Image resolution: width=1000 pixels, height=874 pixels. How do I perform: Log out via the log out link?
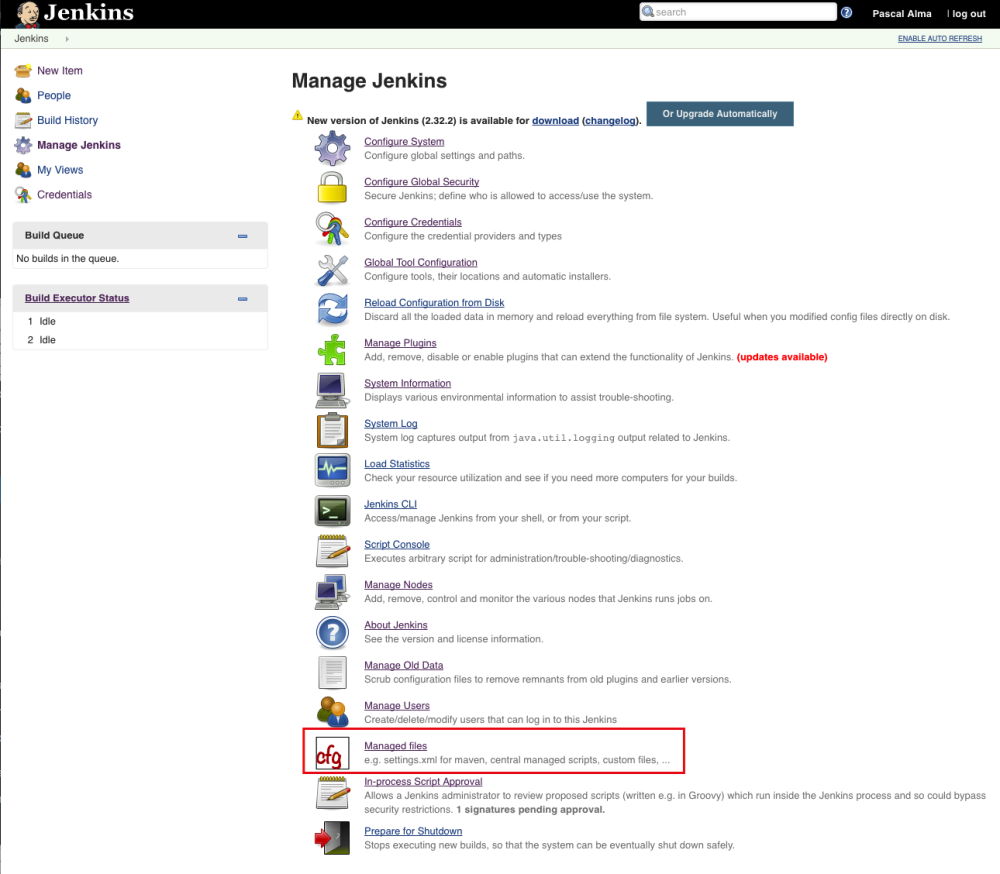point(969,13)
